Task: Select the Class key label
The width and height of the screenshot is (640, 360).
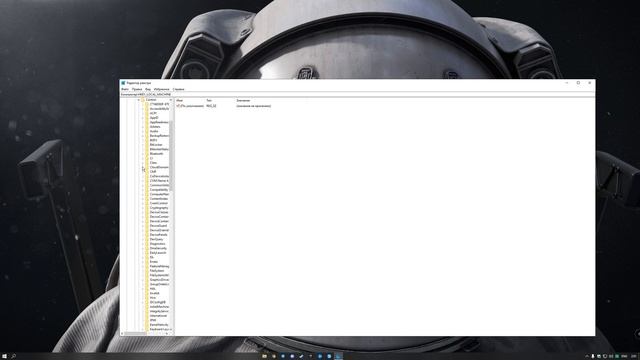Action: coord(153,162)
